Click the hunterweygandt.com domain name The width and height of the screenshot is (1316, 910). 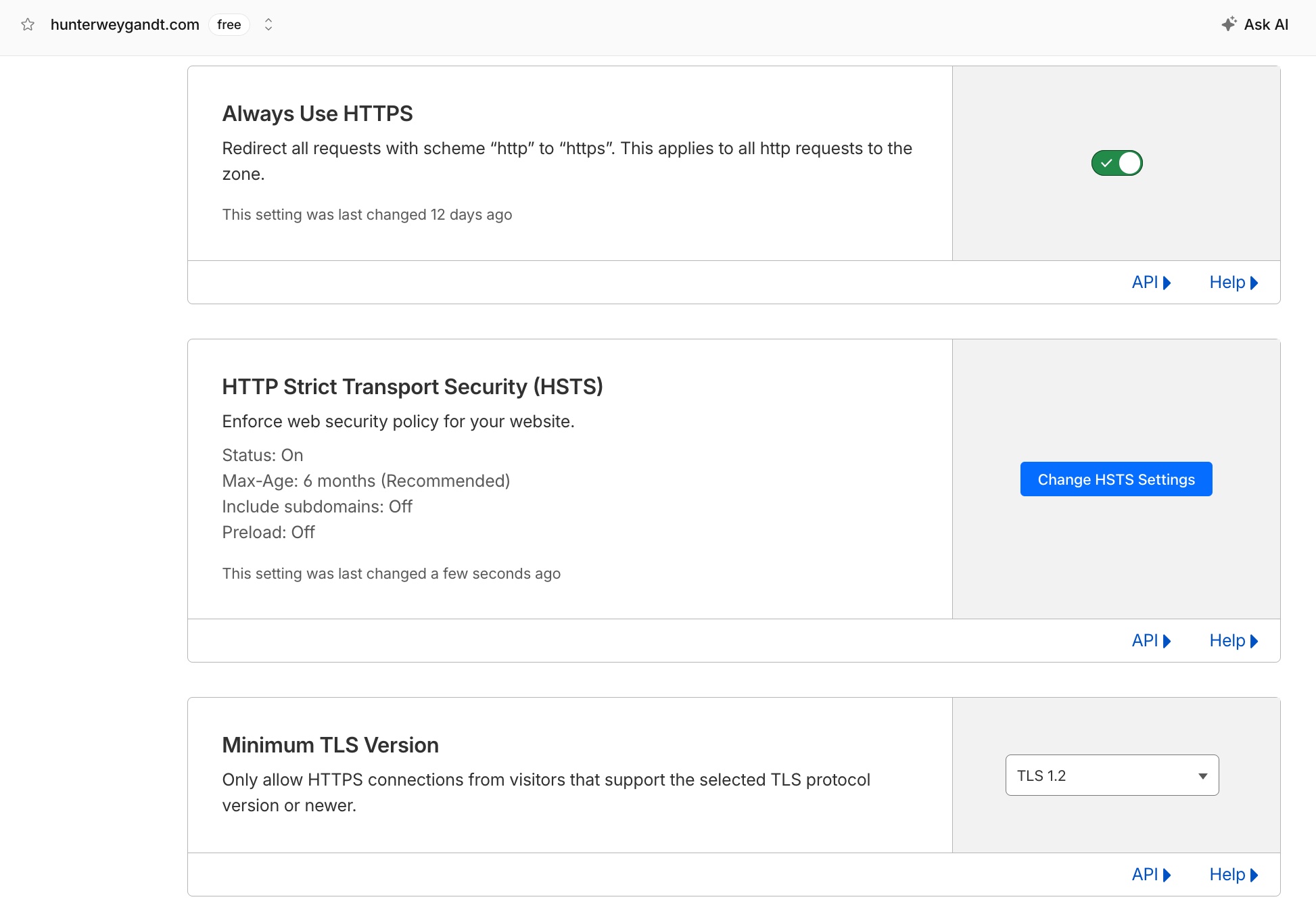click(x=125, y=25)
